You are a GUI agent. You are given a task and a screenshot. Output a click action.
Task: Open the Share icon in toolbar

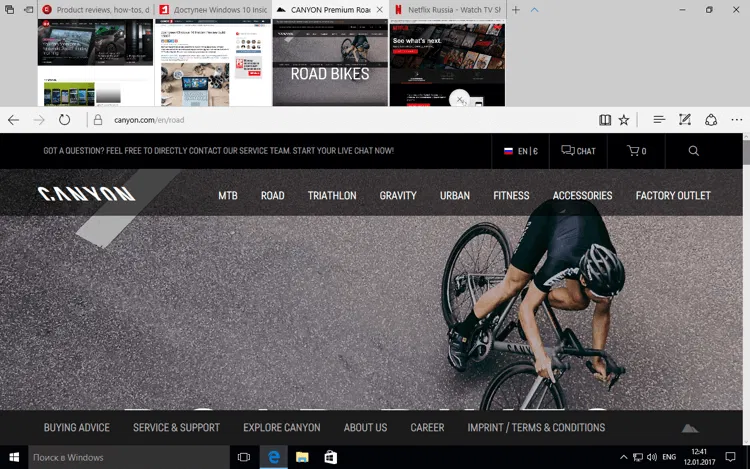tap(711, 120)
